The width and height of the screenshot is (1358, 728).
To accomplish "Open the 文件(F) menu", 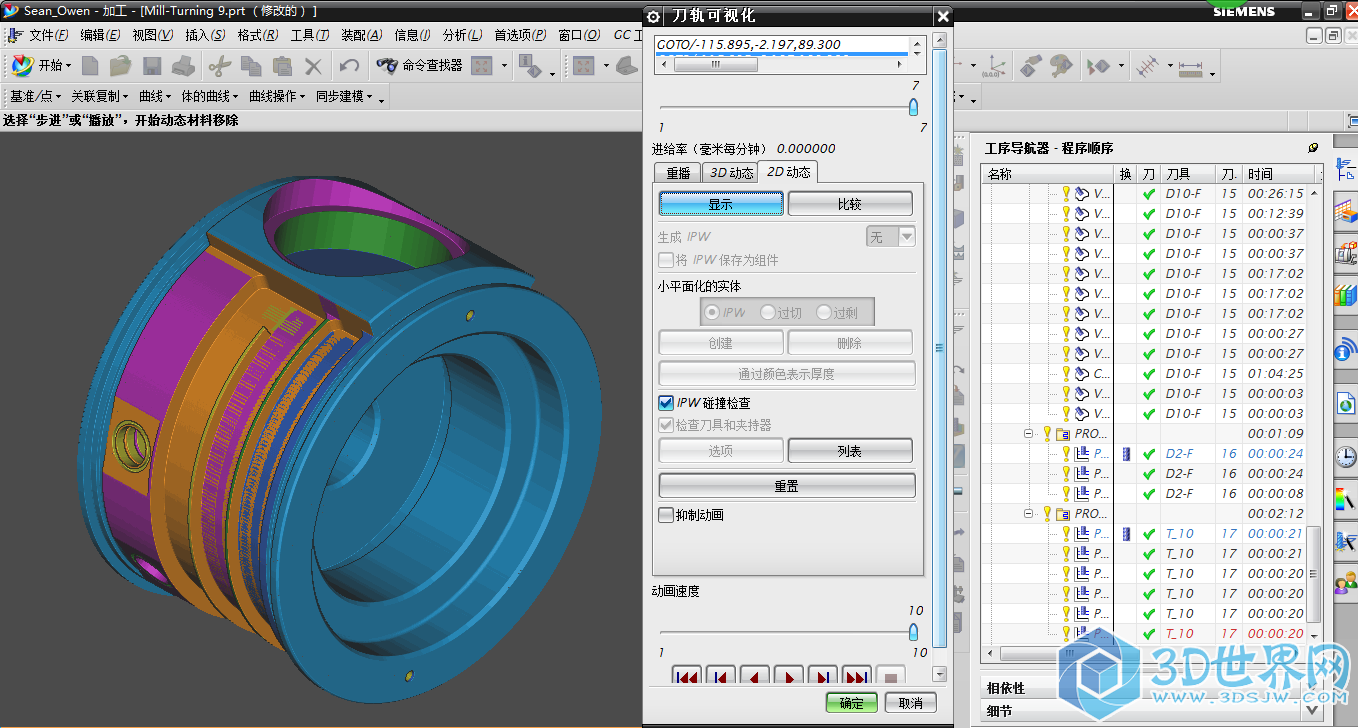I will [x=49, y=35].
